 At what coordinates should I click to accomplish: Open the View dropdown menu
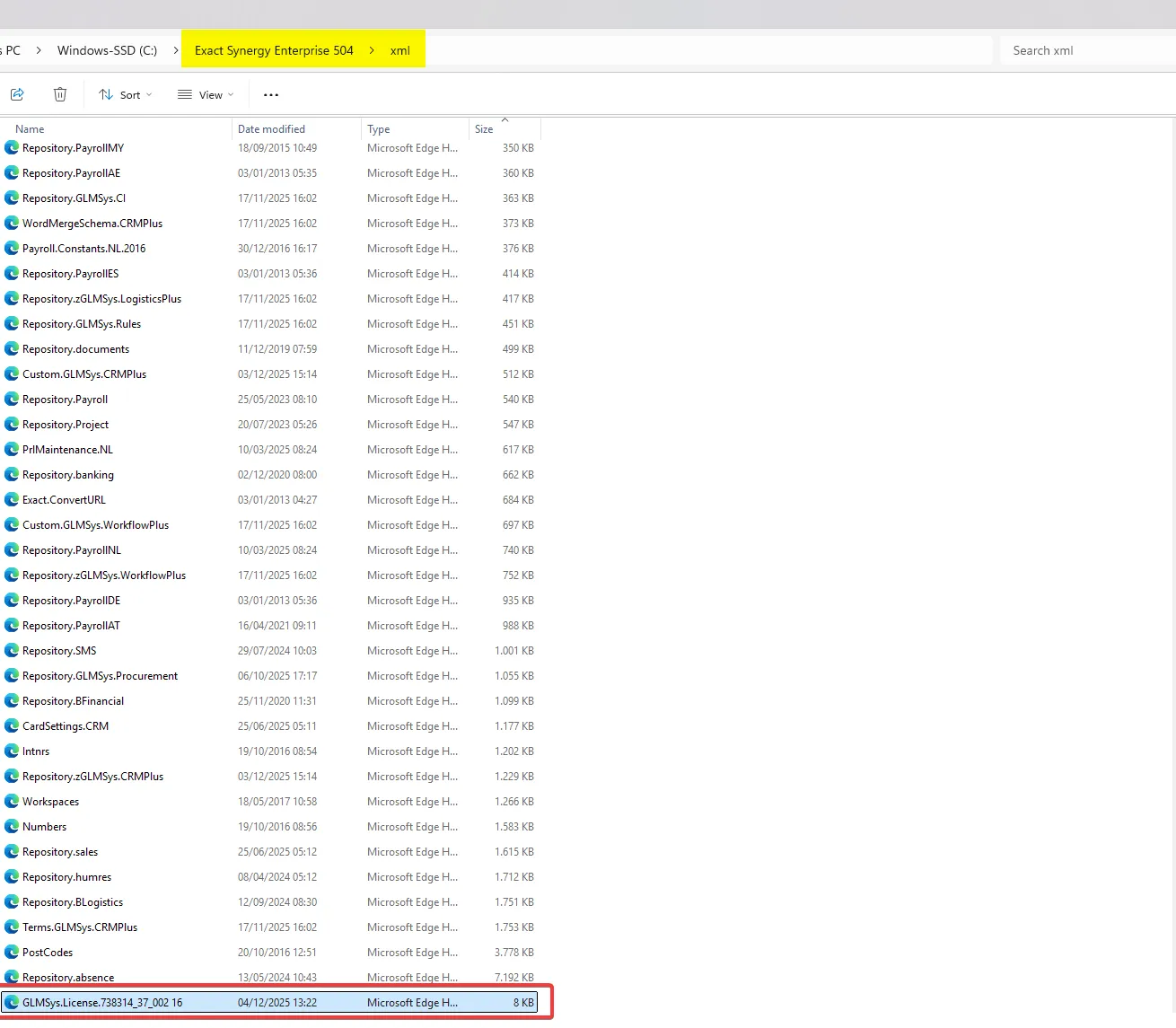(x=206, y=95)
